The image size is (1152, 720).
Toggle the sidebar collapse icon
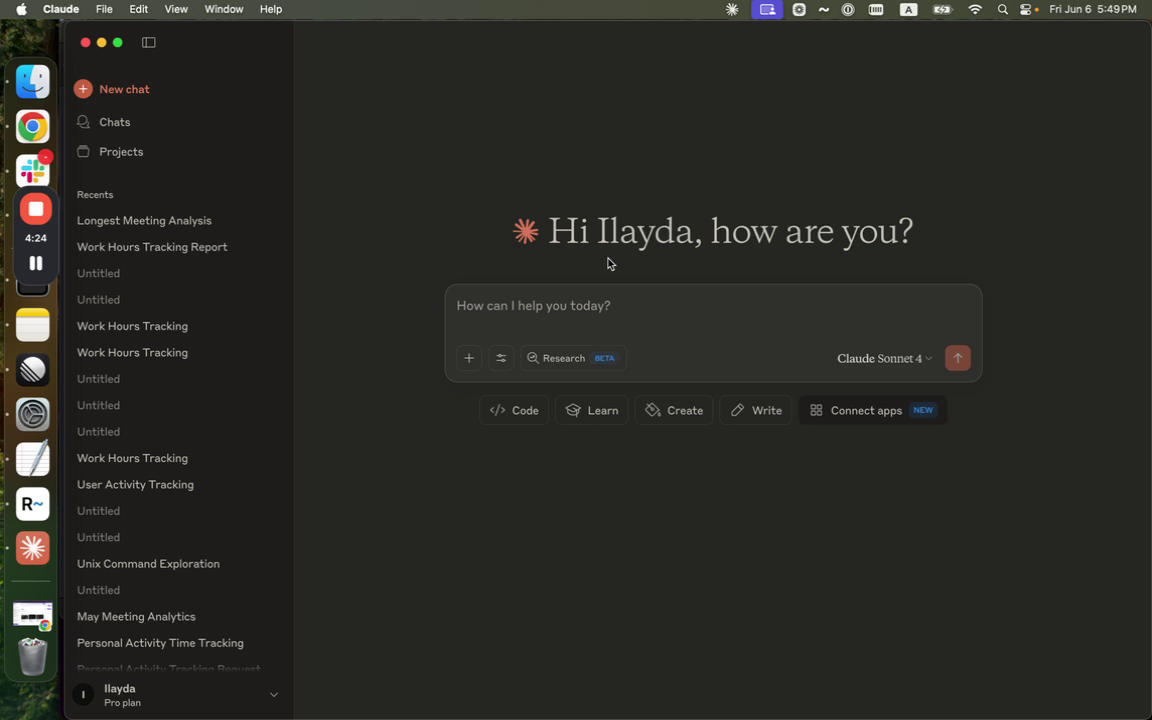[x=149, y=42]
